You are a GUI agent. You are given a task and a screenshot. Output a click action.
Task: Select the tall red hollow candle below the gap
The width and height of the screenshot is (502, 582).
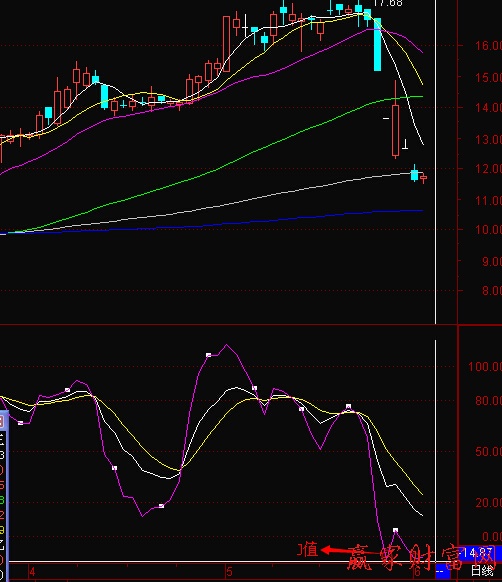pos(395,130)
